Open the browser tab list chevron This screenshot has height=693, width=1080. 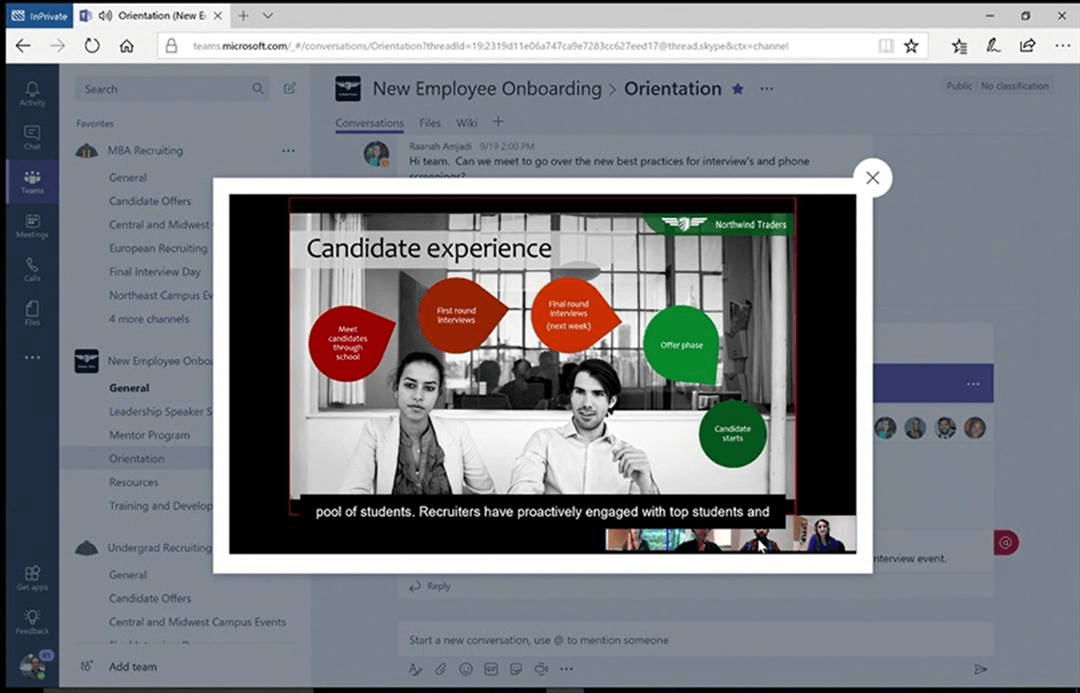[x=268, y=16]
